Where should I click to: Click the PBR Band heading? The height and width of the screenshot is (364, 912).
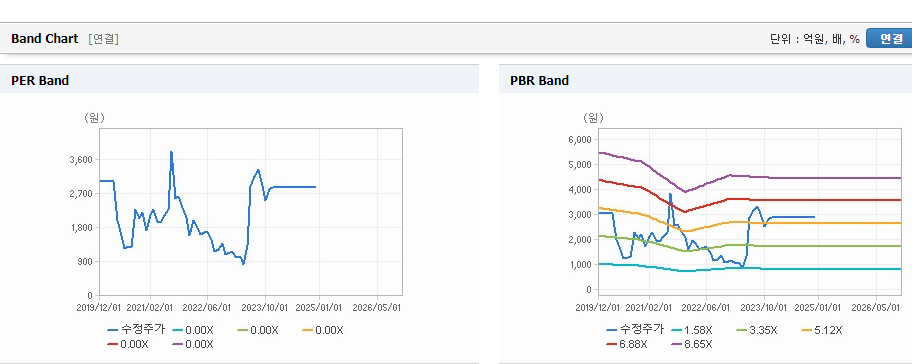pyautogui.click(x=539, y=81)
